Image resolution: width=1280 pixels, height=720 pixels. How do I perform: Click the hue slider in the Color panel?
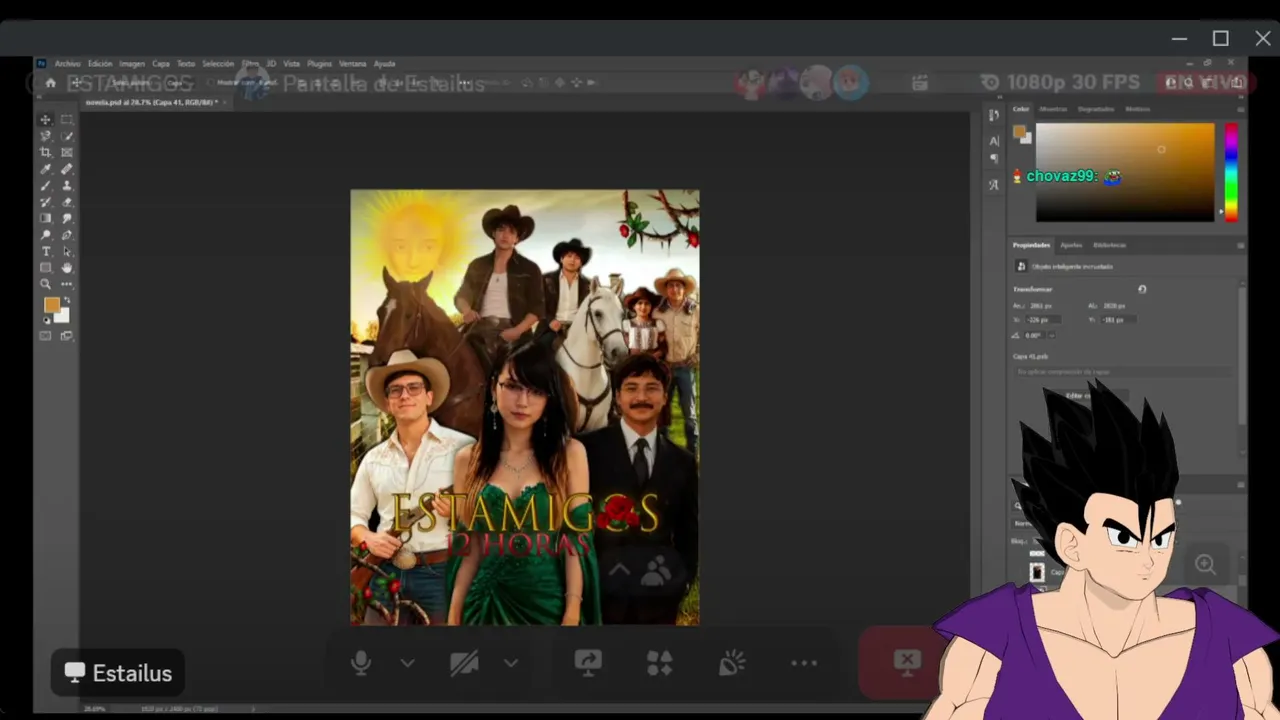1231,172
